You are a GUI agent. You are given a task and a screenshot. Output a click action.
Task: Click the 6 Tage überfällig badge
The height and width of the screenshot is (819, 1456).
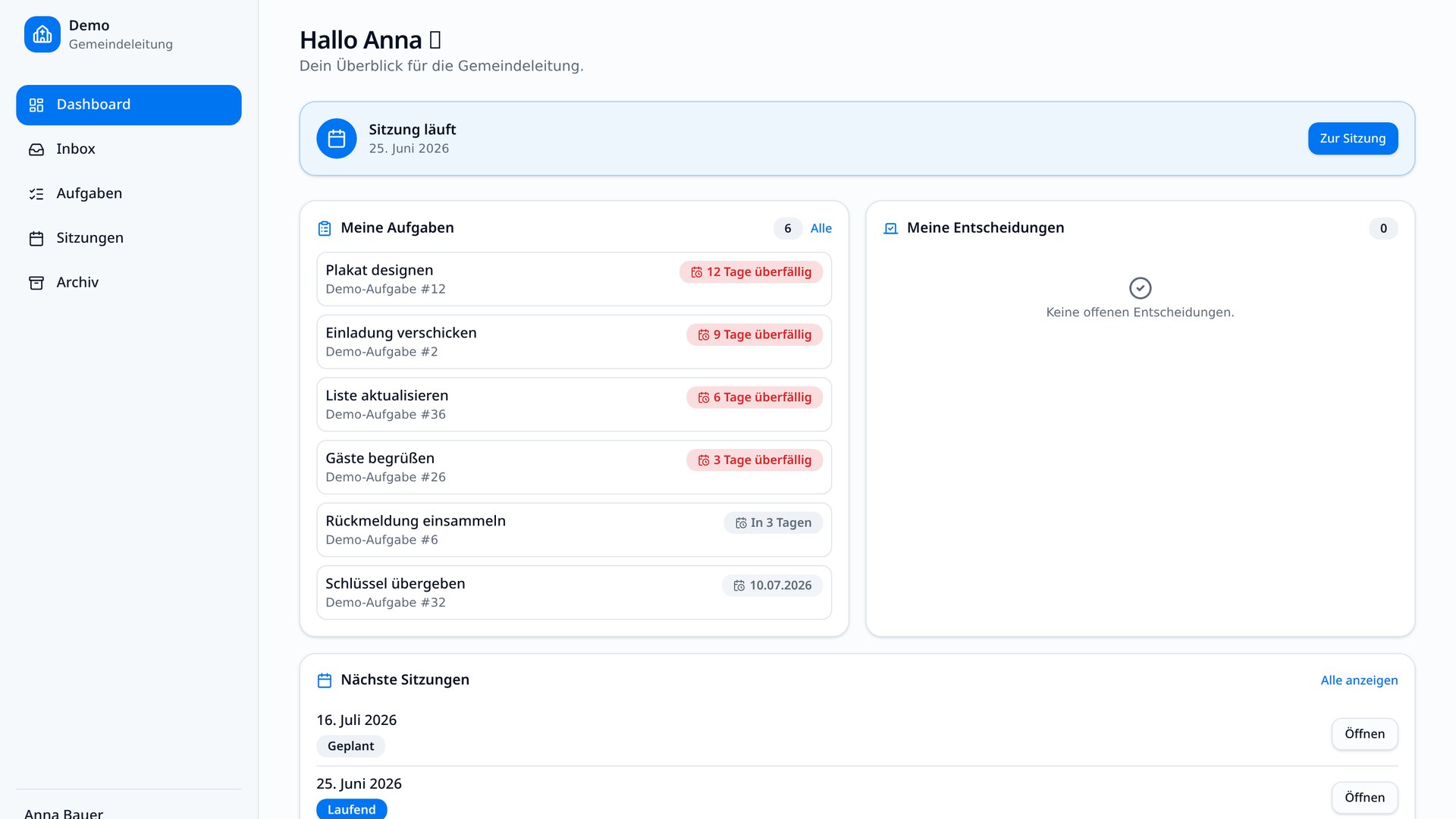(x=755, y=397)
